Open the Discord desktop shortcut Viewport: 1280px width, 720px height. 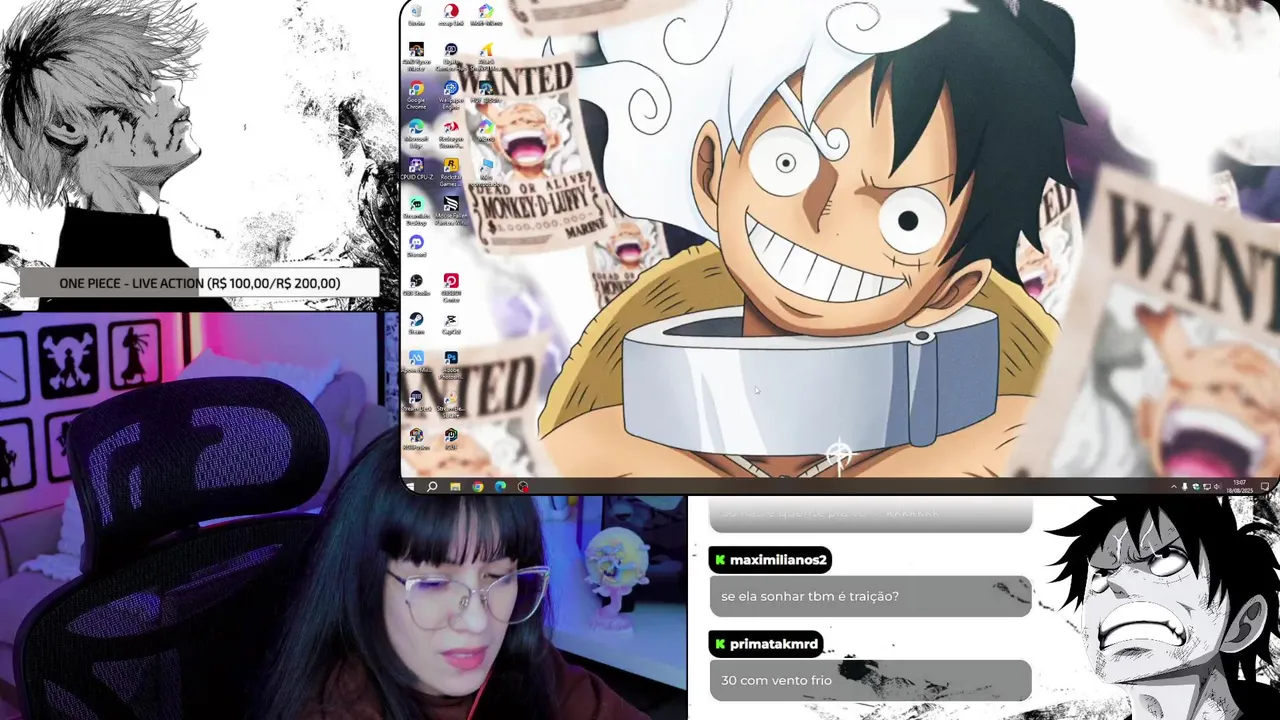(416, 245)
